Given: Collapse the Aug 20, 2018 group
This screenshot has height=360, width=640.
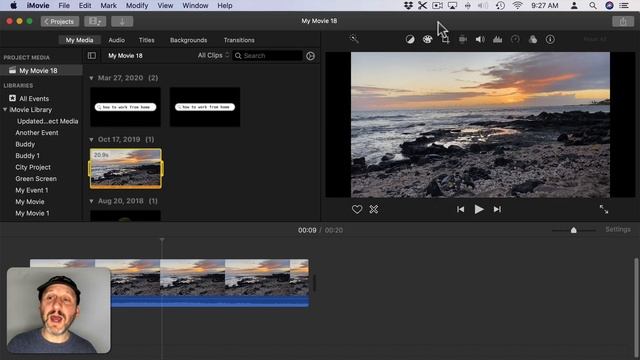Looking at the screenshot, I should (x=91, y=201).
